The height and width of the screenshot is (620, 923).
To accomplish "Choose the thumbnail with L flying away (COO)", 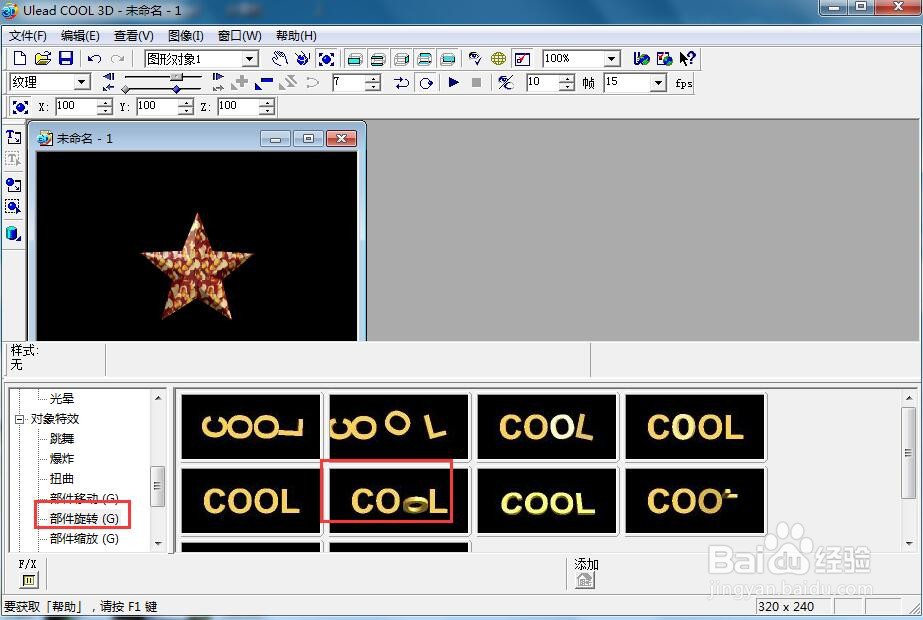I will pyautogui.click(x=695, y=501).
